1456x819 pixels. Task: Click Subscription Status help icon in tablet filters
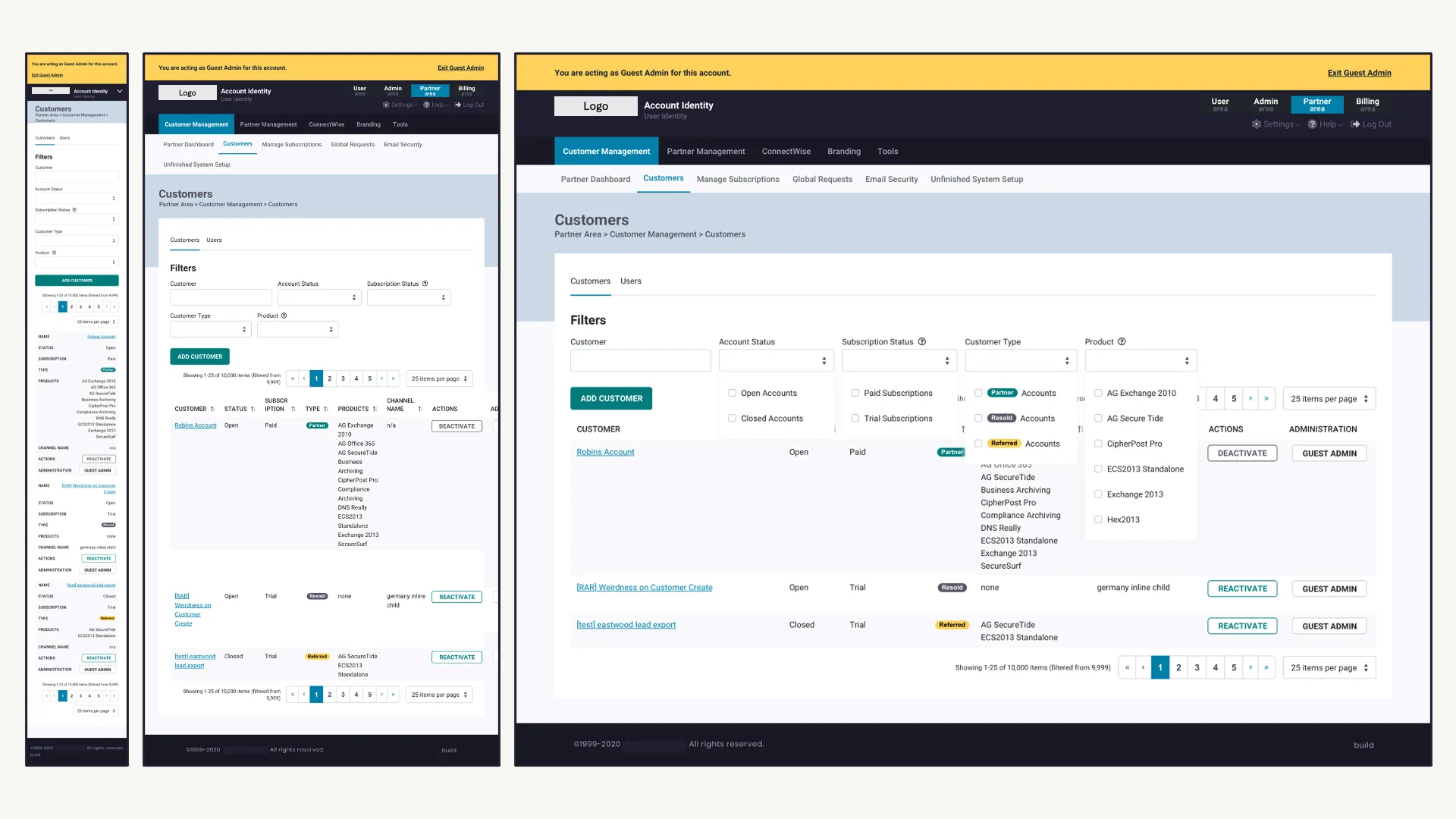pos(425,284)
